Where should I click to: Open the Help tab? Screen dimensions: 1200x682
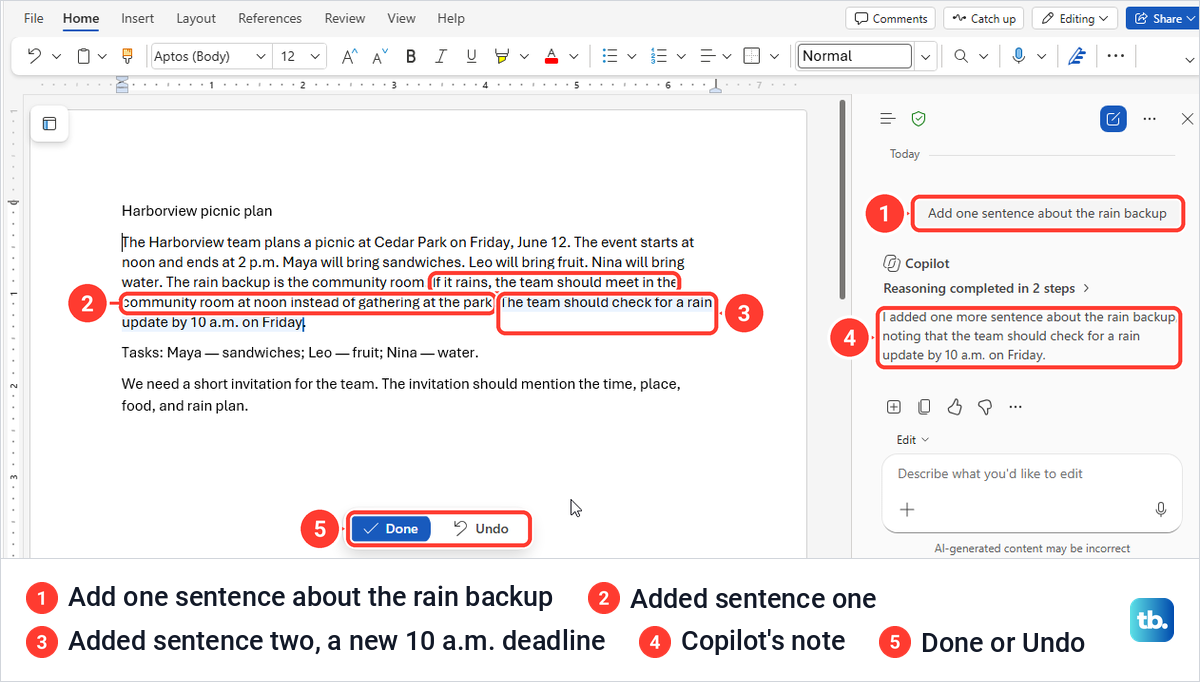[451, 18]
